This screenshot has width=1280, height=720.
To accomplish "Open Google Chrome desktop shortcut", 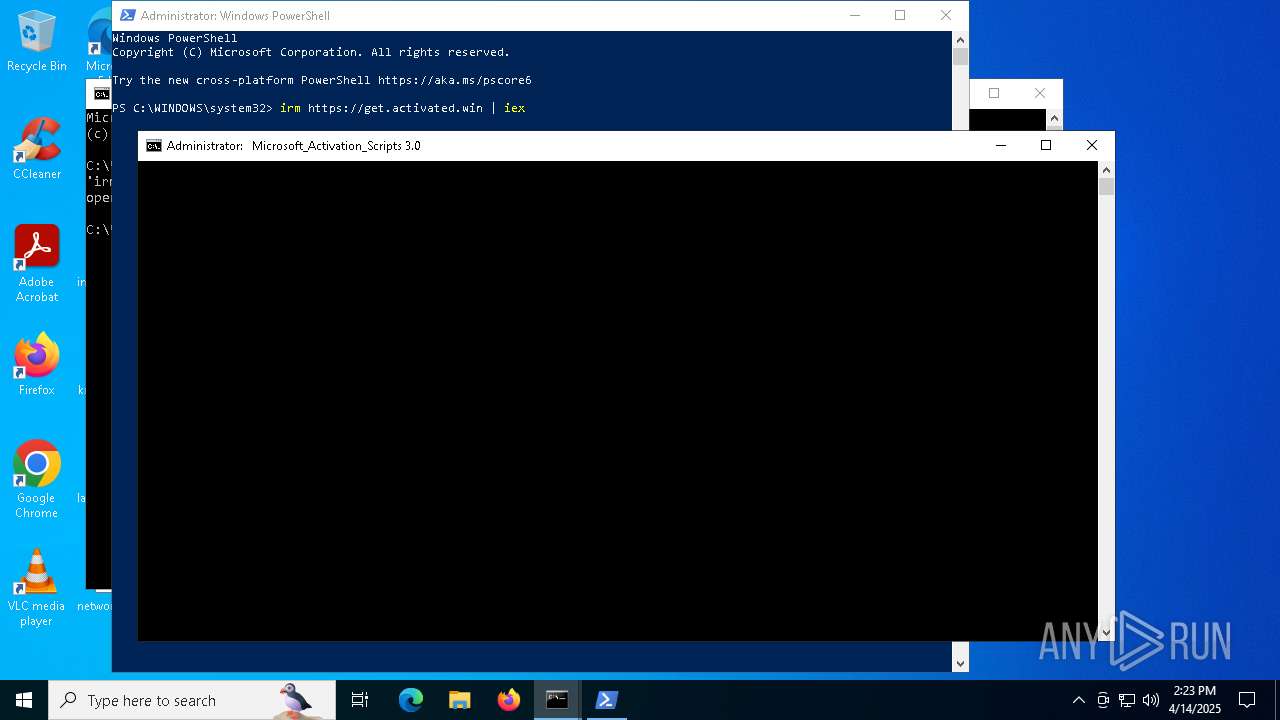I will [37, 480].
